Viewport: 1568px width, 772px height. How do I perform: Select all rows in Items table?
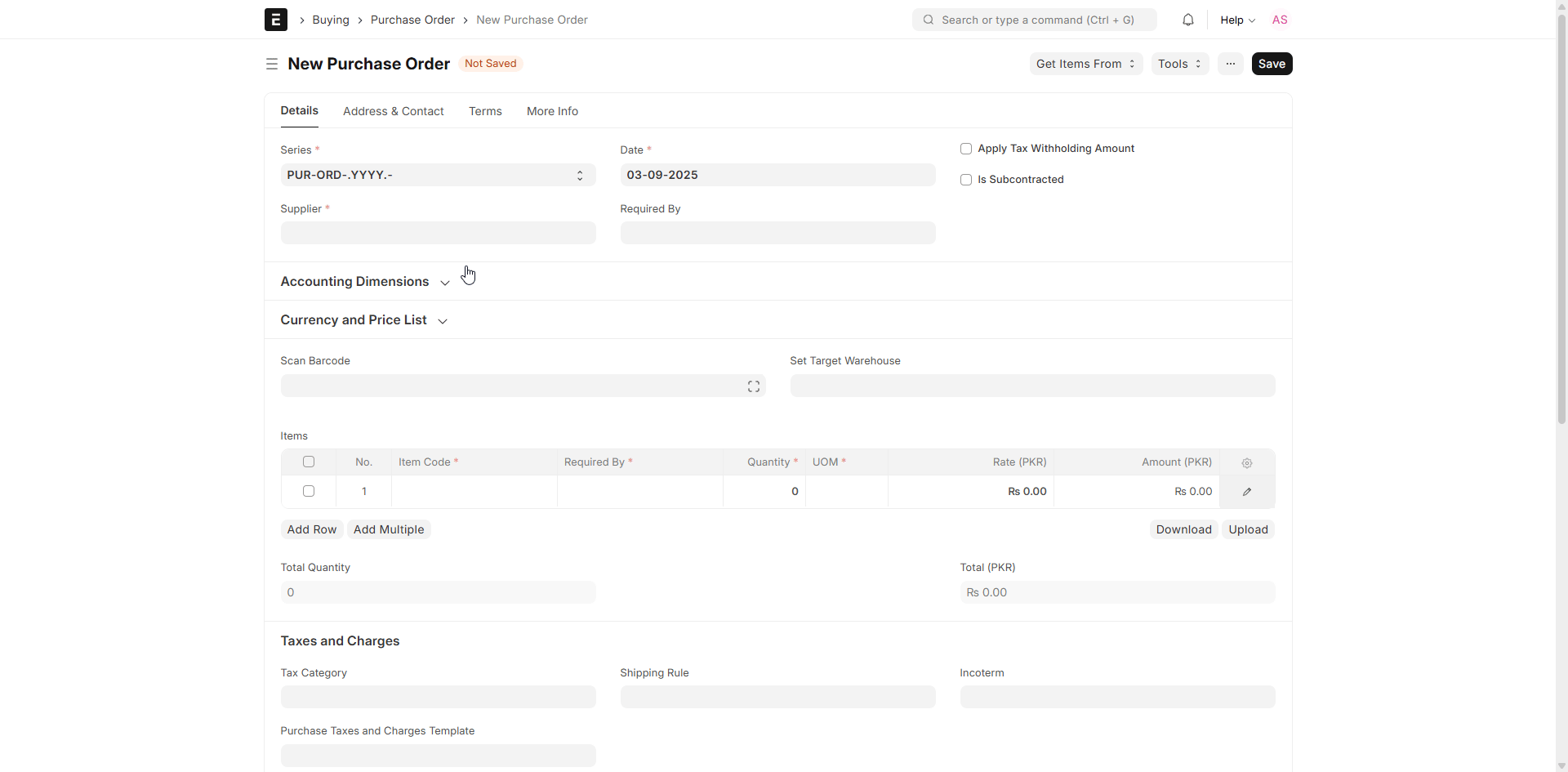309,462
